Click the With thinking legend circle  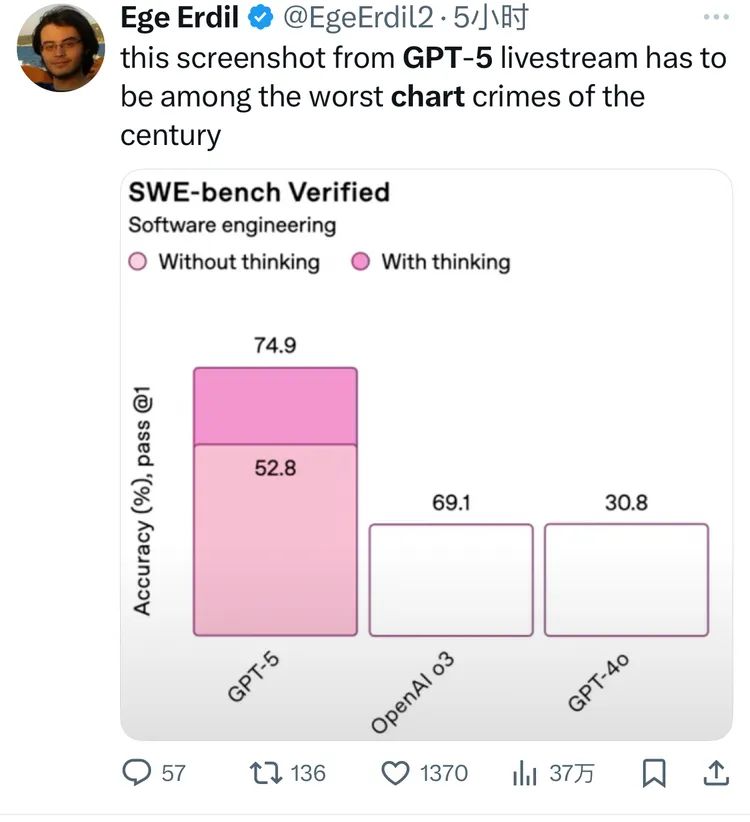point(361,262)
